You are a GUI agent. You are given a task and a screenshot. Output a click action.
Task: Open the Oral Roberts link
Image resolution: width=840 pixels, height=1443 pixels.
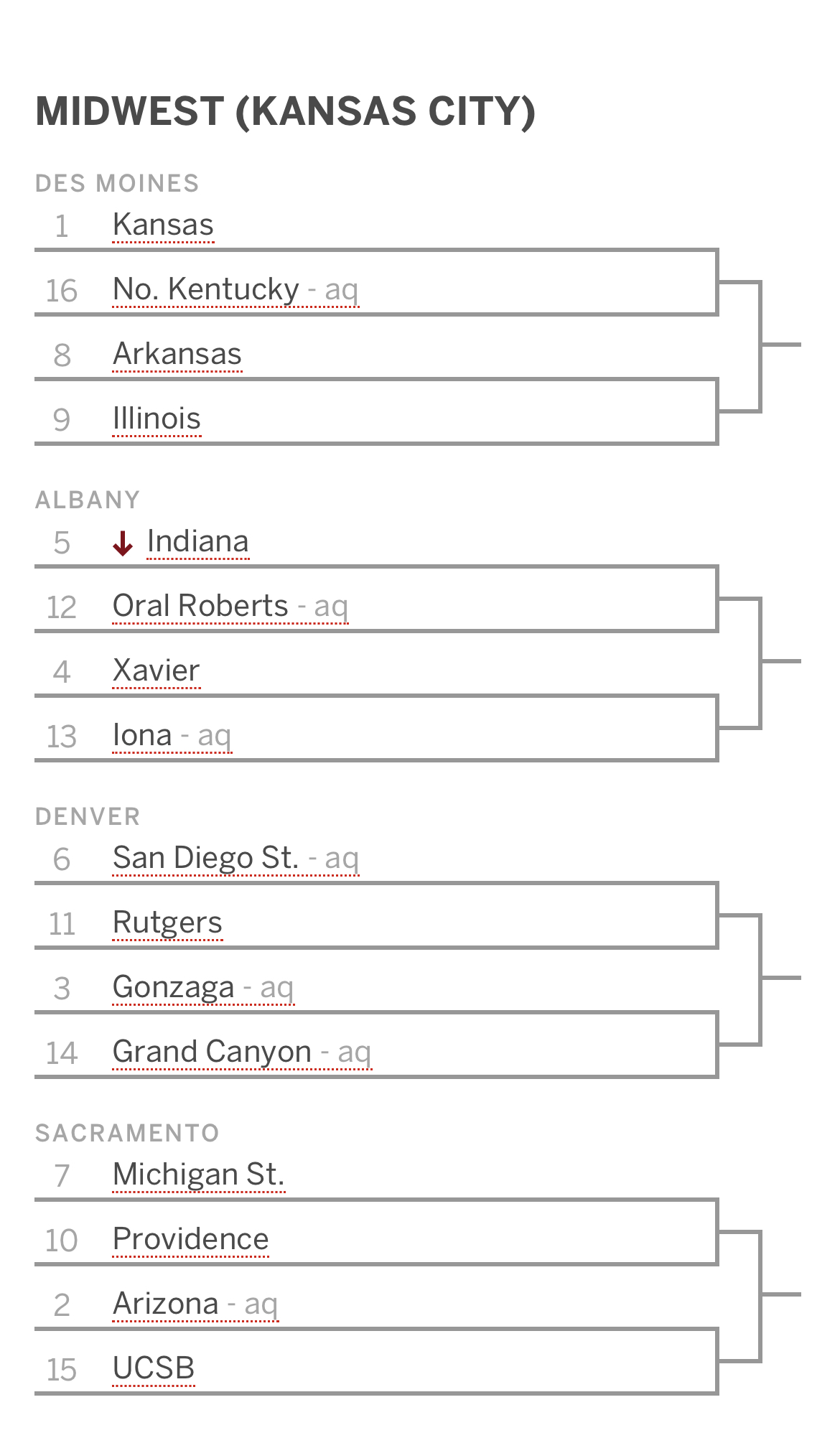(x=230, y=607)
